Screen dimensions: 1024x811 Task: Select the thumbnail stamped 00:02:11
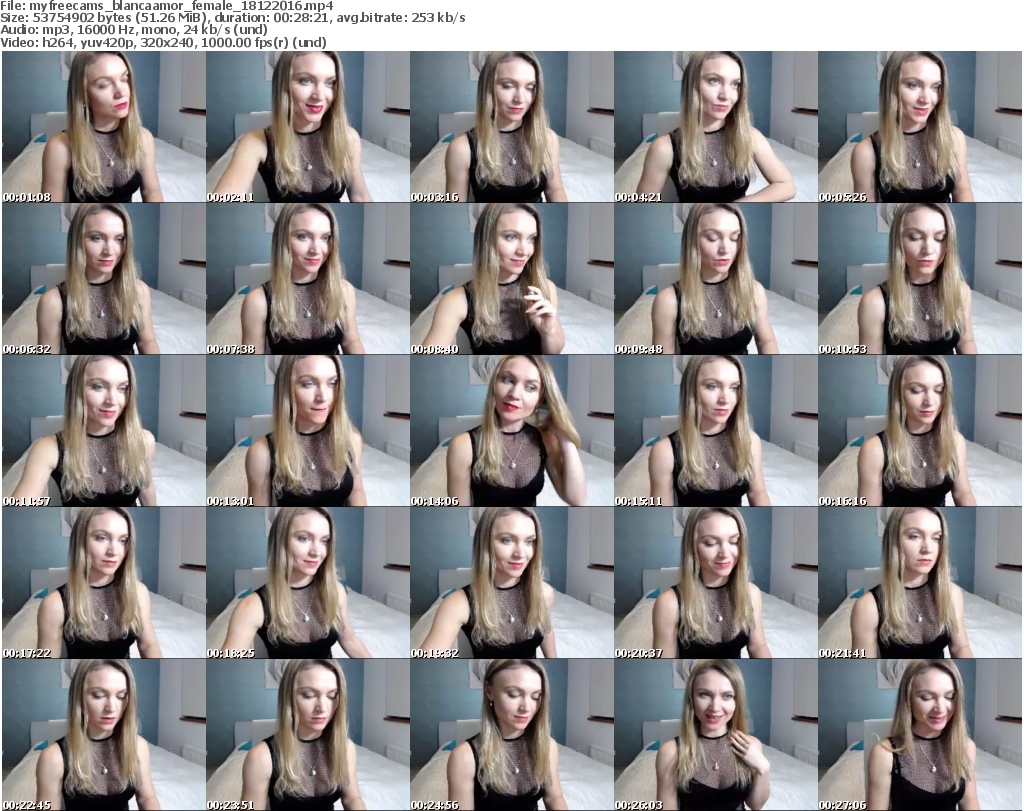click(308, 127)
